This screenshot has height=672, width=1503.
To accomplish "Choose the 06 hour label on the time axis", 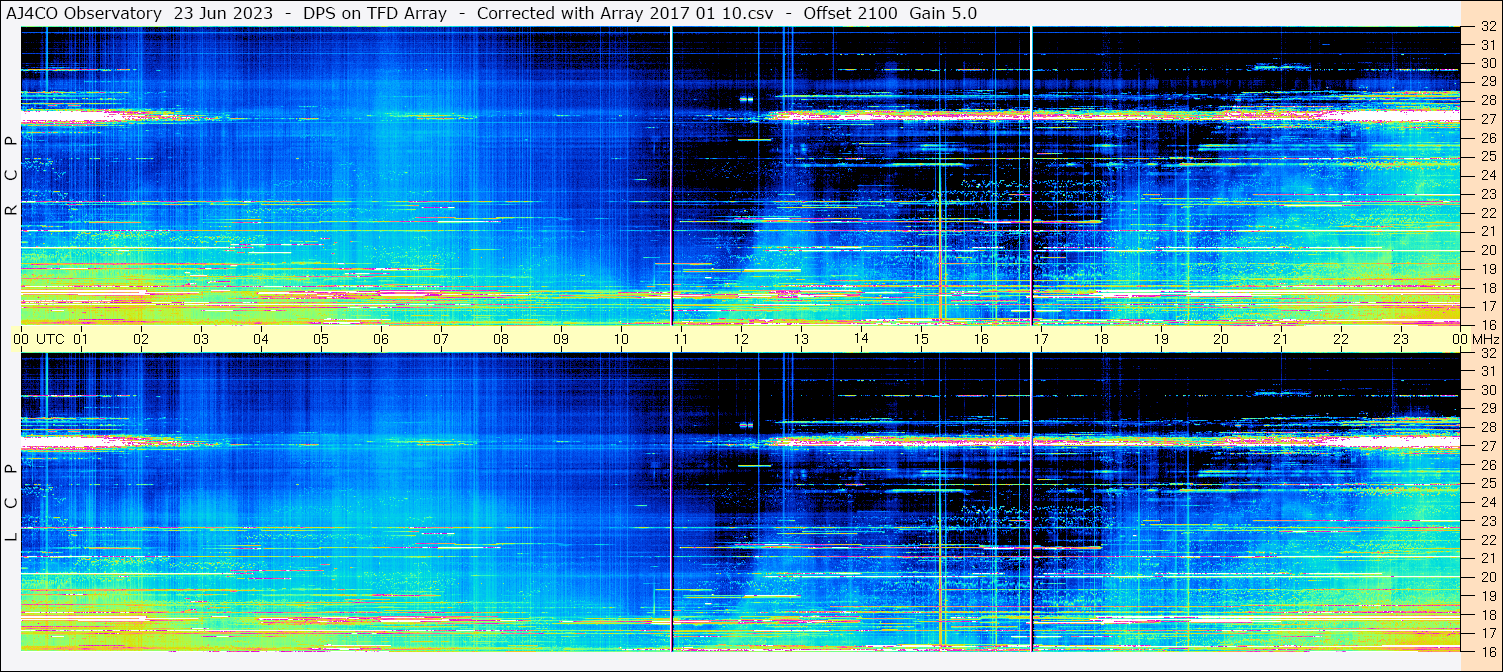I will (x=381, y=339).
